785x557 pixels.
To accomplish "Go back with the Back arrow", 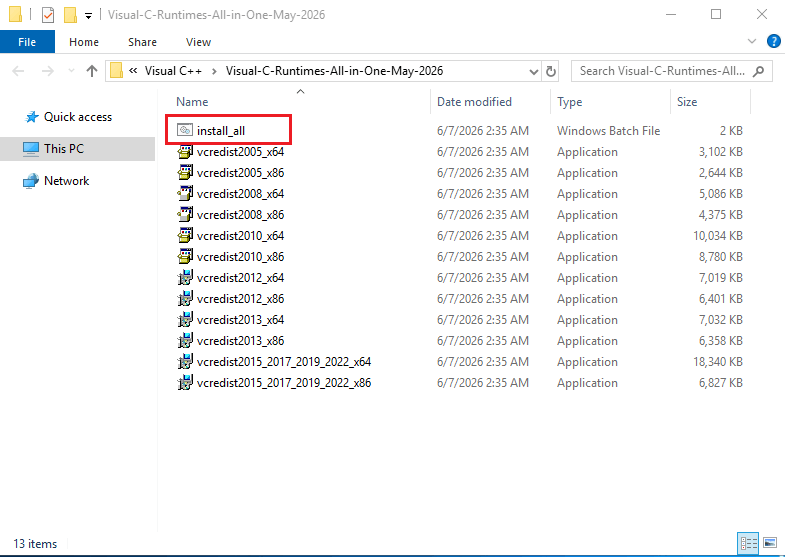I will click(x=18, y=71).
